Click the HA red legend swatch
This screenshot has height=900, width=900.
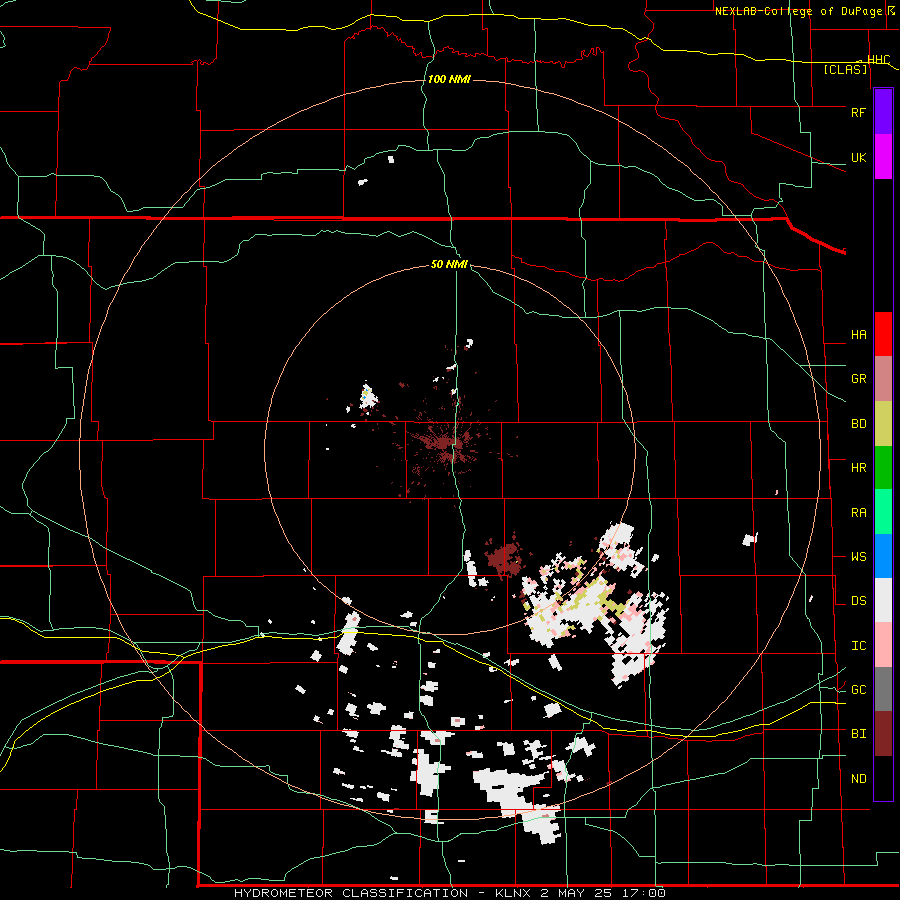[x=883, y=334]
